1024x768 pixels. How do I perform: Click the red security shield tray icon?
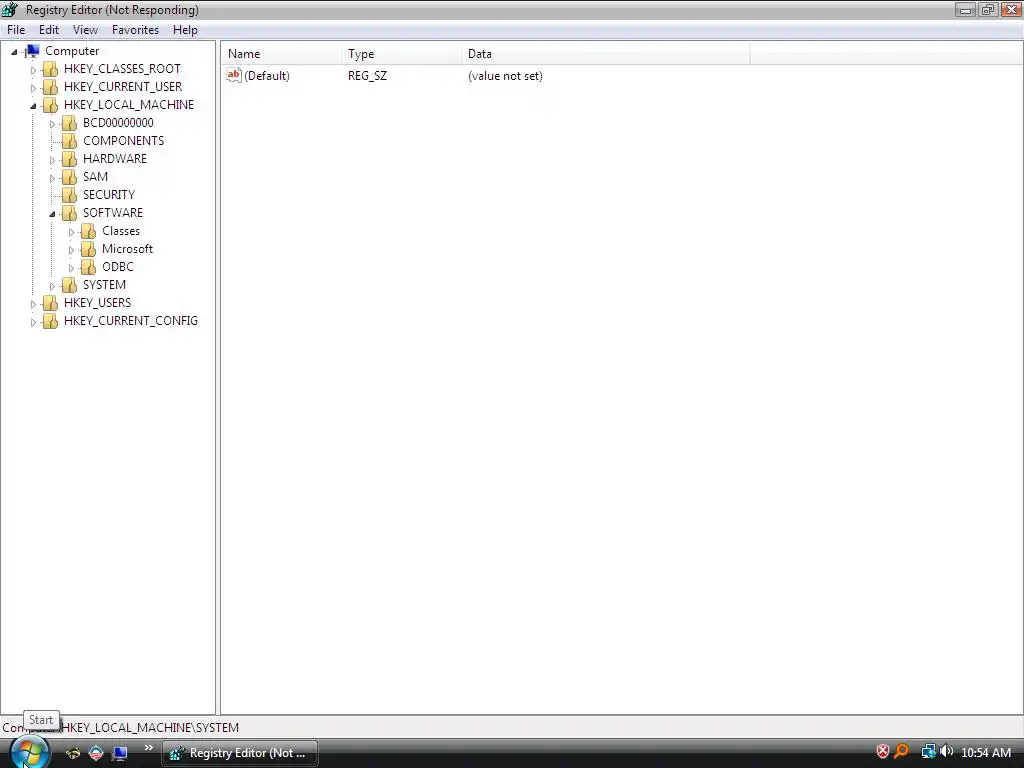tap(882, 752)
